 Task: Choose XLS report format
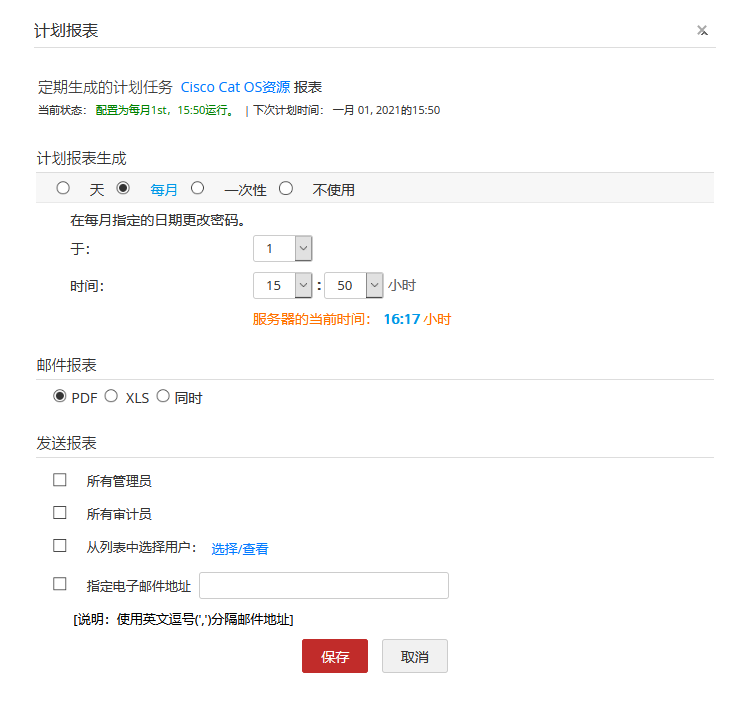click(111, 396)
